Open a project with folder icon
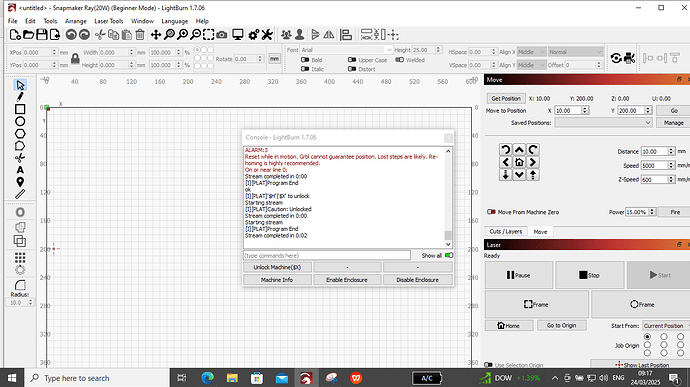This screenshot has width=690, height=387. [28, 34]
